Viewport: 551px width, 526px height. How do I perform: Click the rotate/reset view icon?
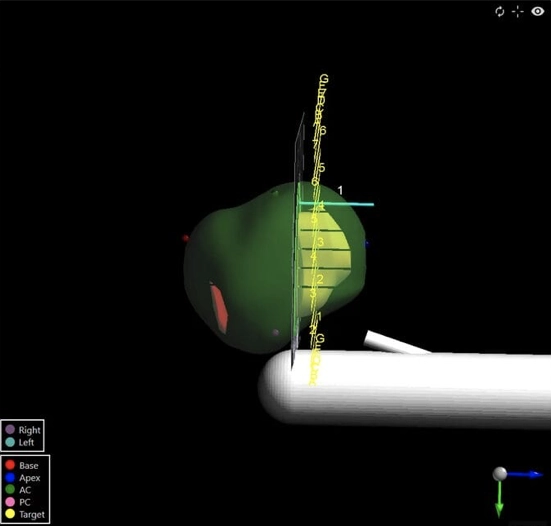pyautogui.click(x=500, y=12)
